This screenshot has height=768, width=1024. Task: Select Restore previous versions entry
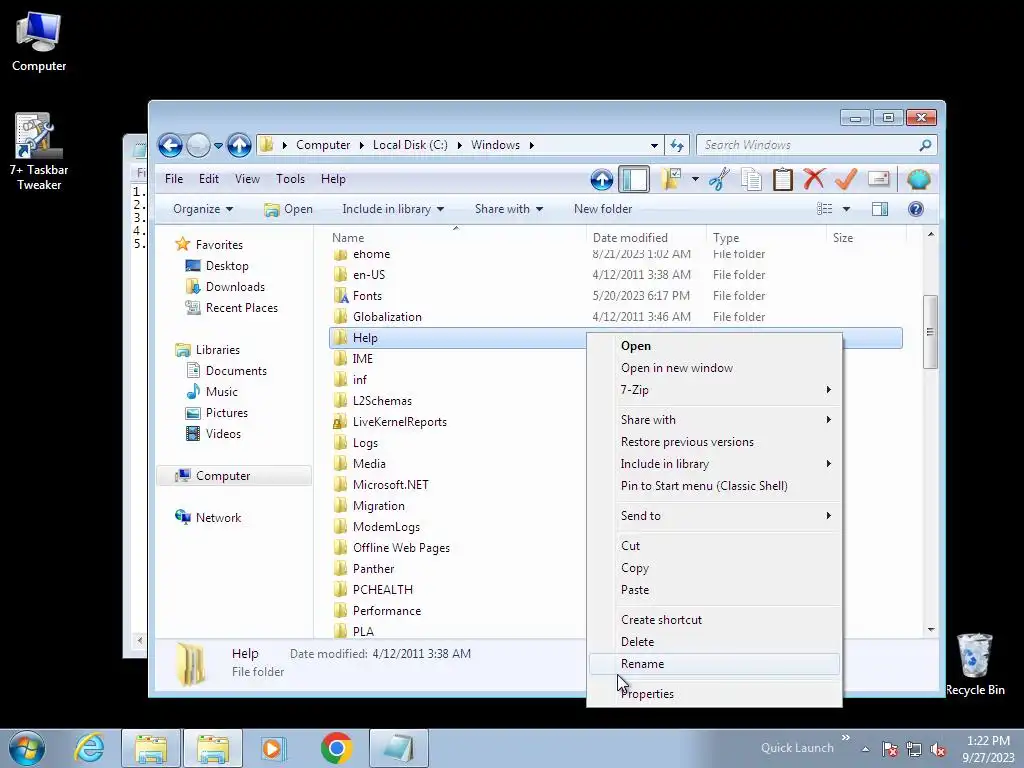[x=714, y=442]
